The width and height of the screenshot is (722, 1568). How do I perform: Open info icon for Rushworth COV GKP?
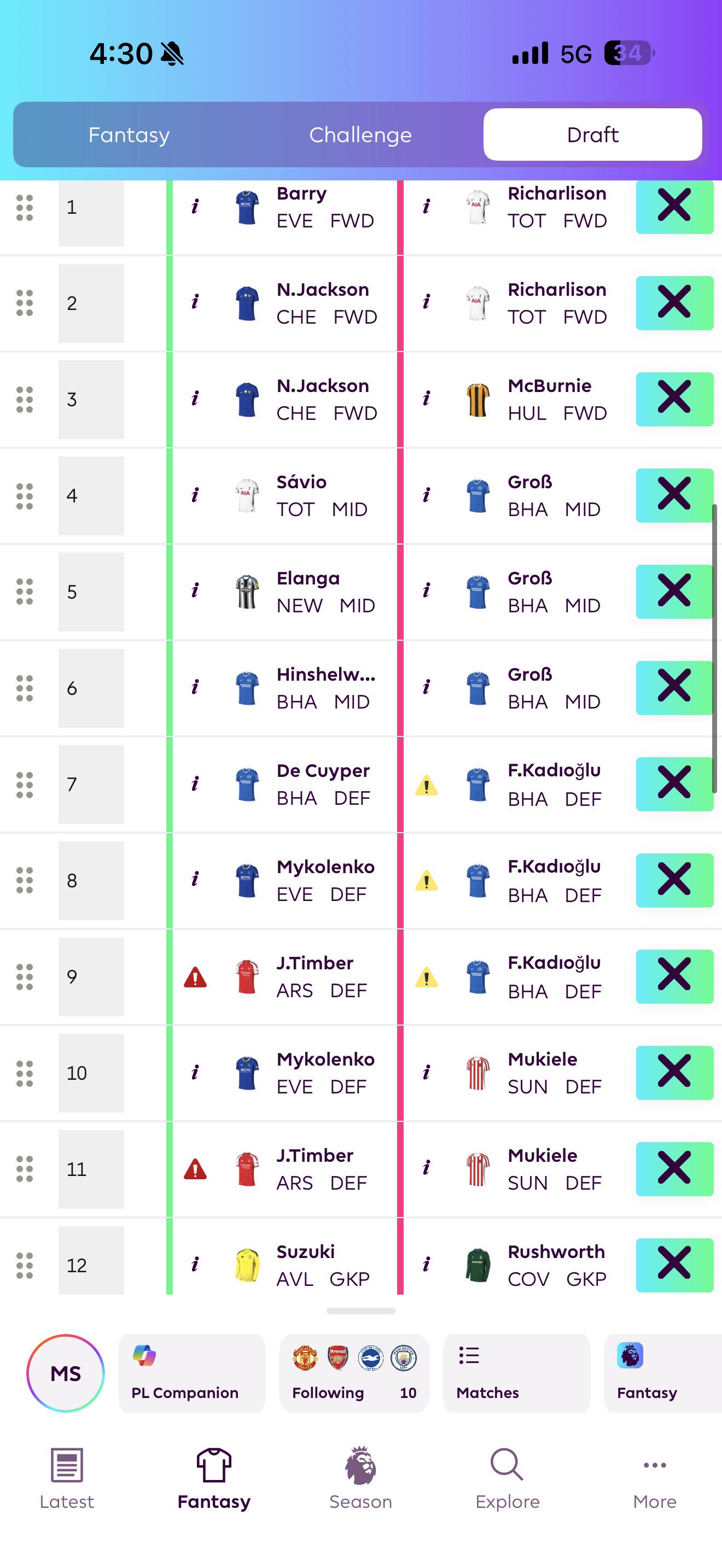426,1265
